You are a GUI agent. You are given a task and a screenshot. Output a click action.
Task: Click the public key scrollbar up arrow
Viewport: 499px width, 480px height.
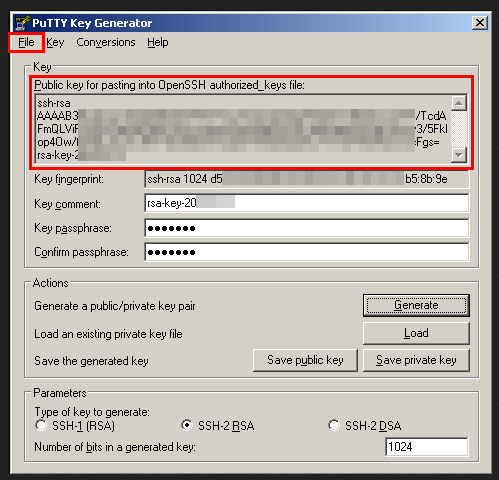pyautogui.click(x=459, y=103)
